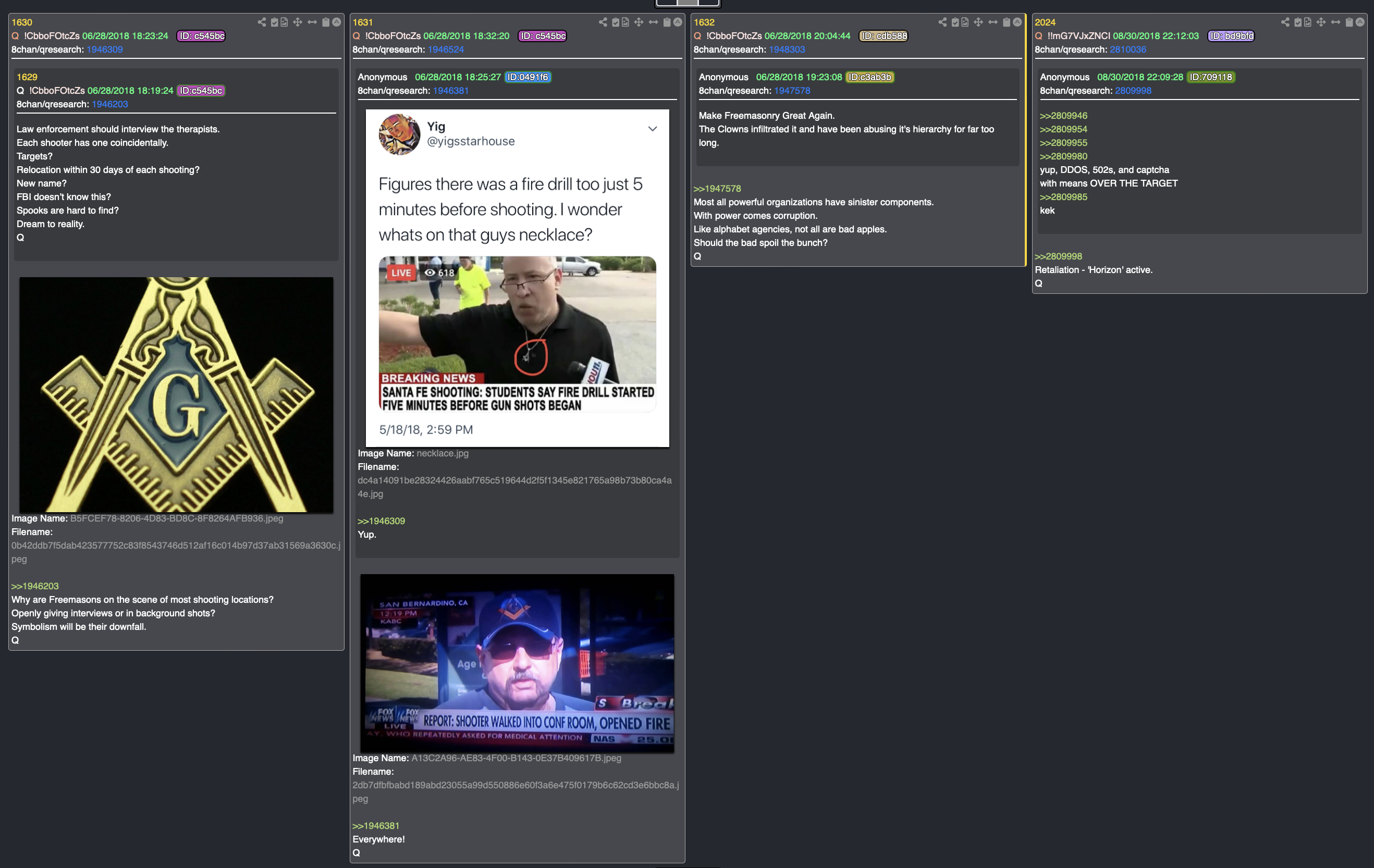Click the ID:0491f6 badge on anonymous post
The width and height of the screenshot is (1374, 868).
coord(528,77)
